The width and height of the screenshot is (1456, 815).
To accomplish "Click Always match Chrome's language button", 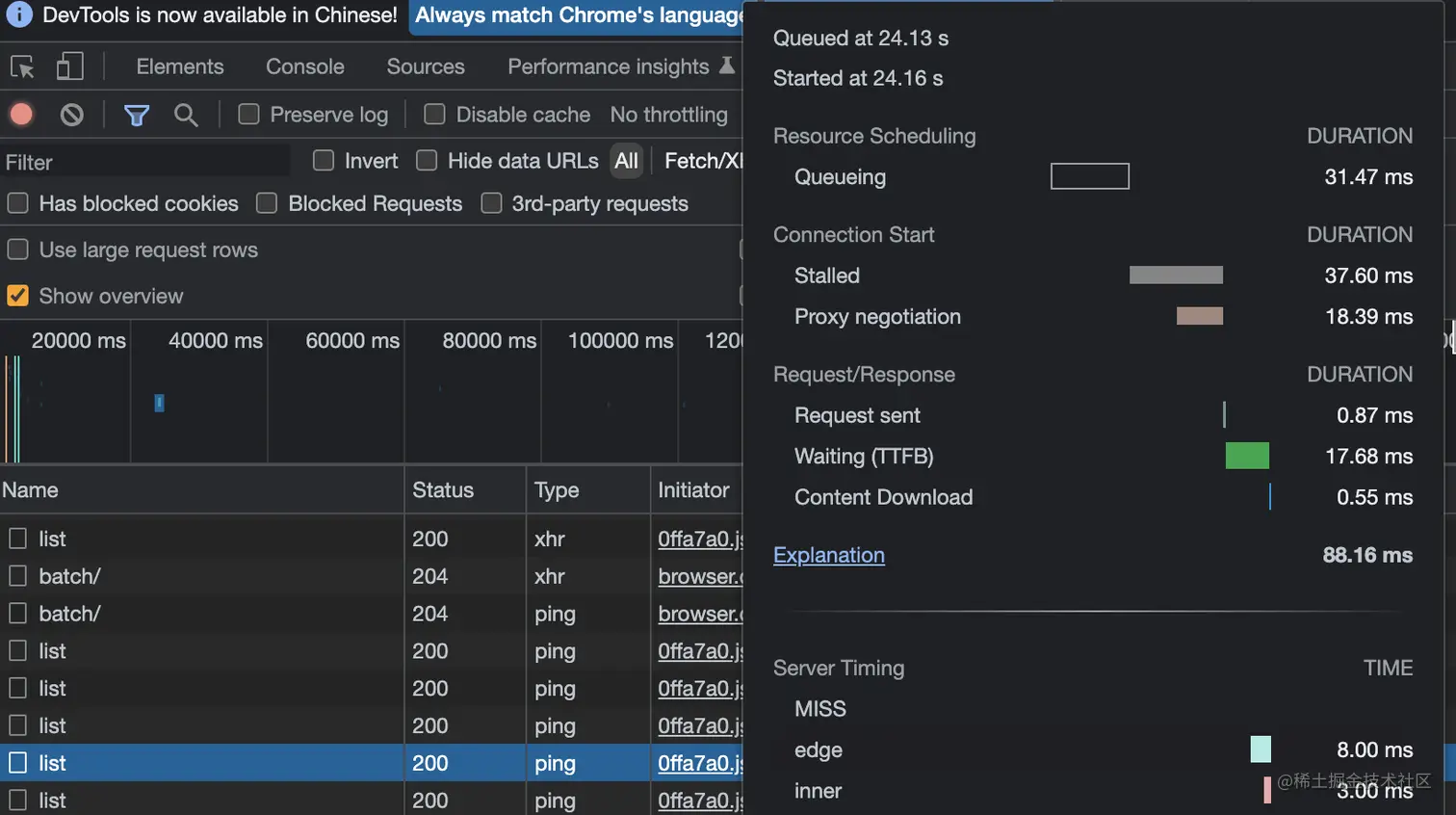I will click(578, 15).
